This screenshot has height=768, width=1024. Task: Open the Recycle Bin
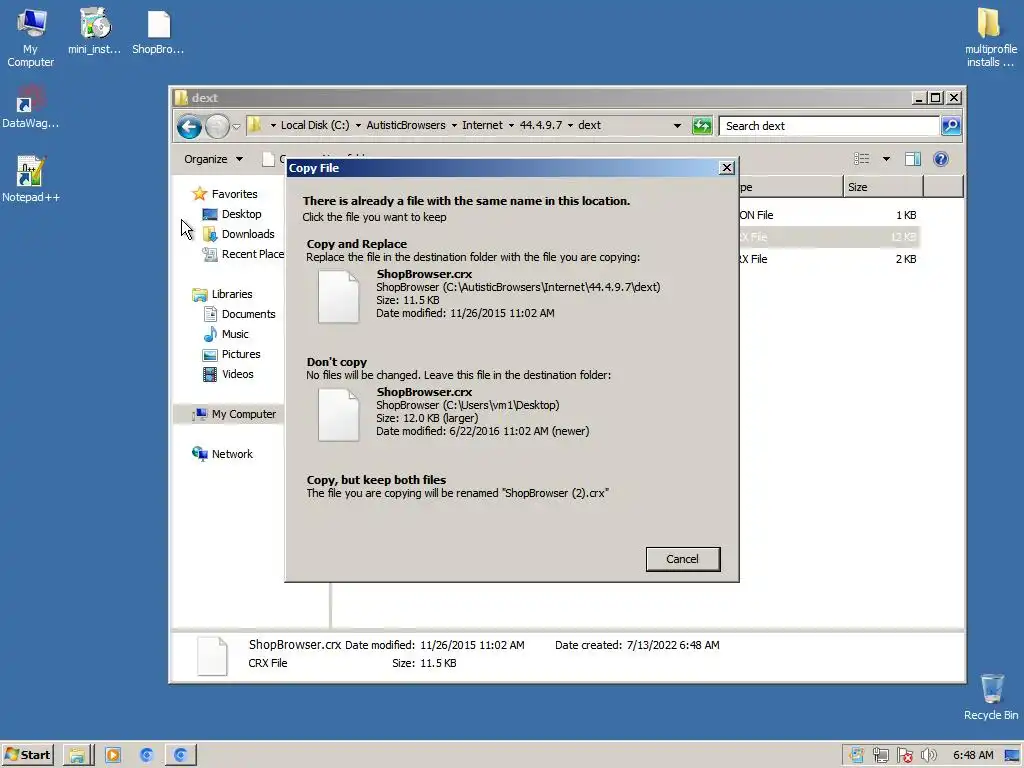click(991, 697)
